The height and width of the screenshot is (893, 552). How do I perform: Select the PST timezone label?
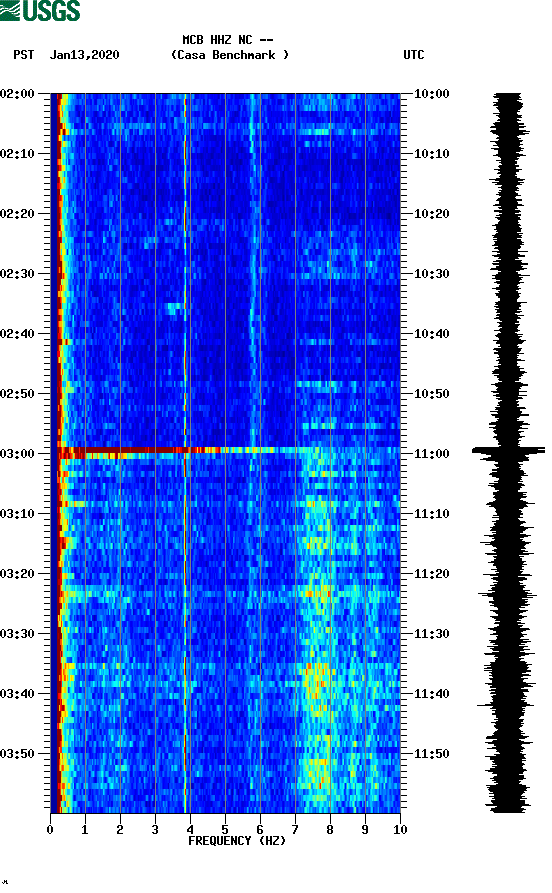[x=23, y=55]
